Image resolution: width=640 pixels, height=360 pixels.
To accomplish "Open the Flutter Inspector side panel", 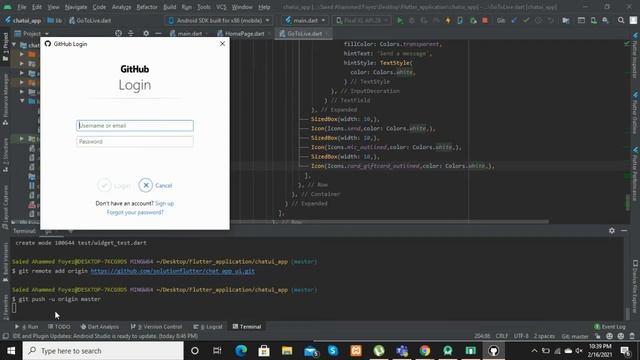I will [636, 56].
